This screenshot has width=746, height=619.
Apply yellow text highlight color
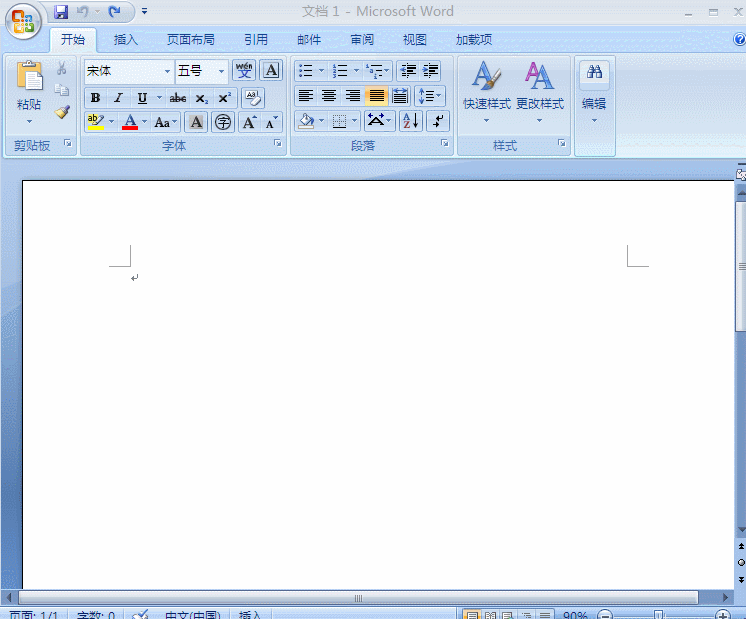[96, 122]
